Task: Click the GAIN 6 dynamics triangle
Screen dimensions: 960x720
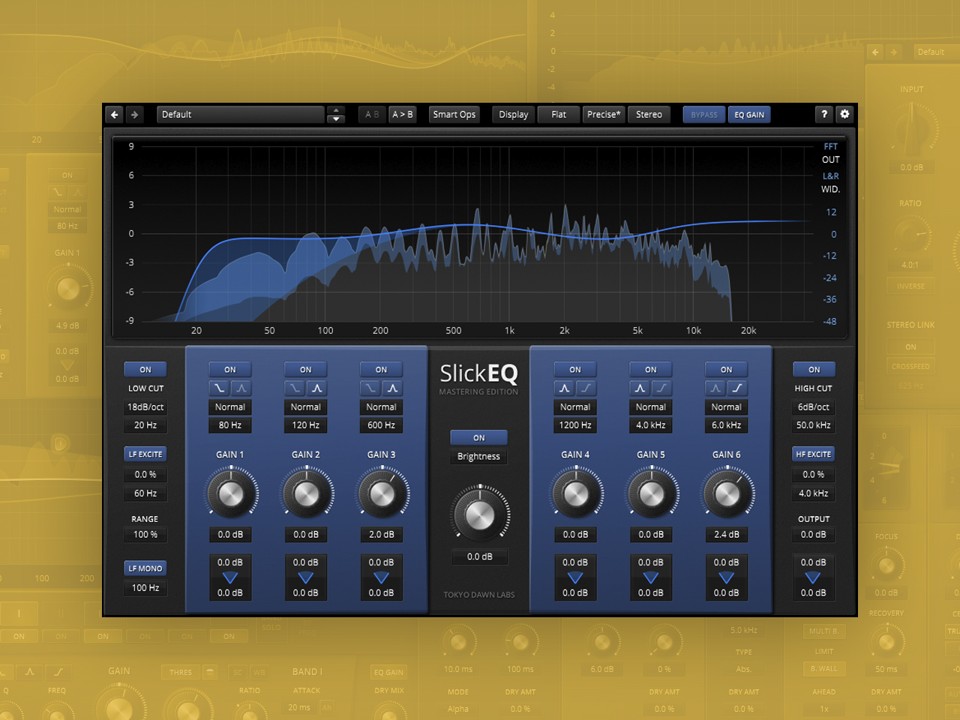Action: pyautogui.click(x=726, y=577)
